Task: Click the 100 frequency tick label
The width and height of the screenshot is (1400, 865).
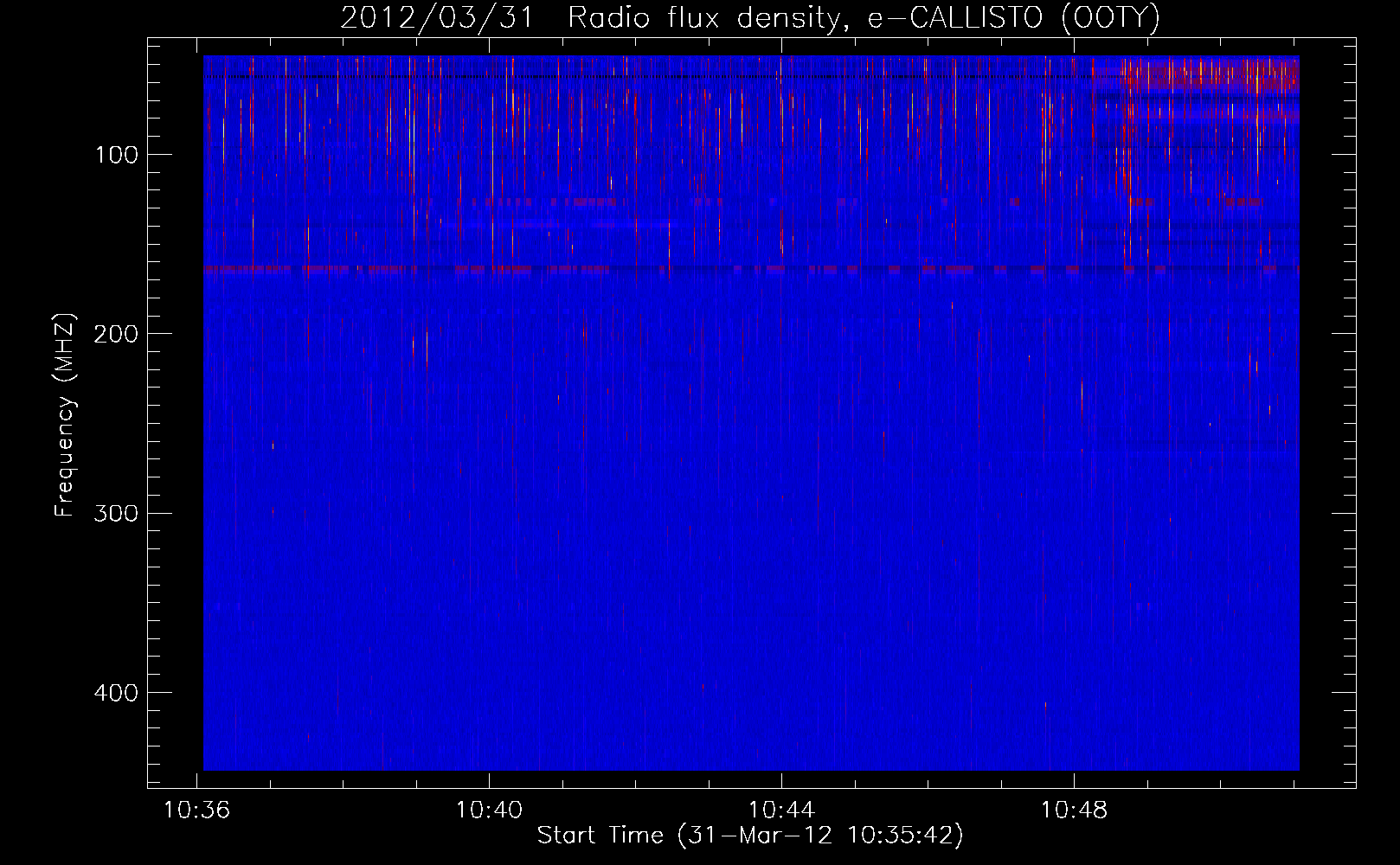Action: point(117,155)
